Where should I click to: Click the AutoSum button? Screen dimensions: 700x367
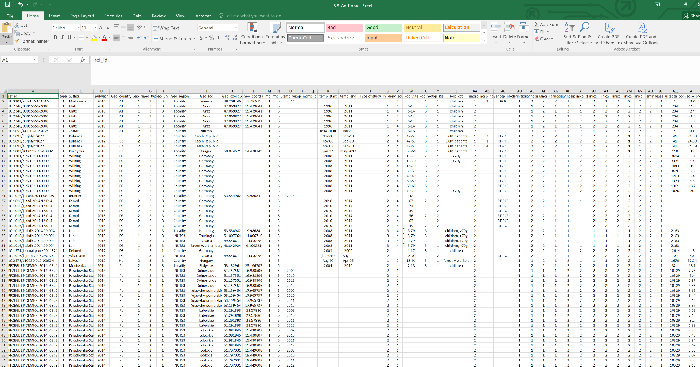(546, 25)
